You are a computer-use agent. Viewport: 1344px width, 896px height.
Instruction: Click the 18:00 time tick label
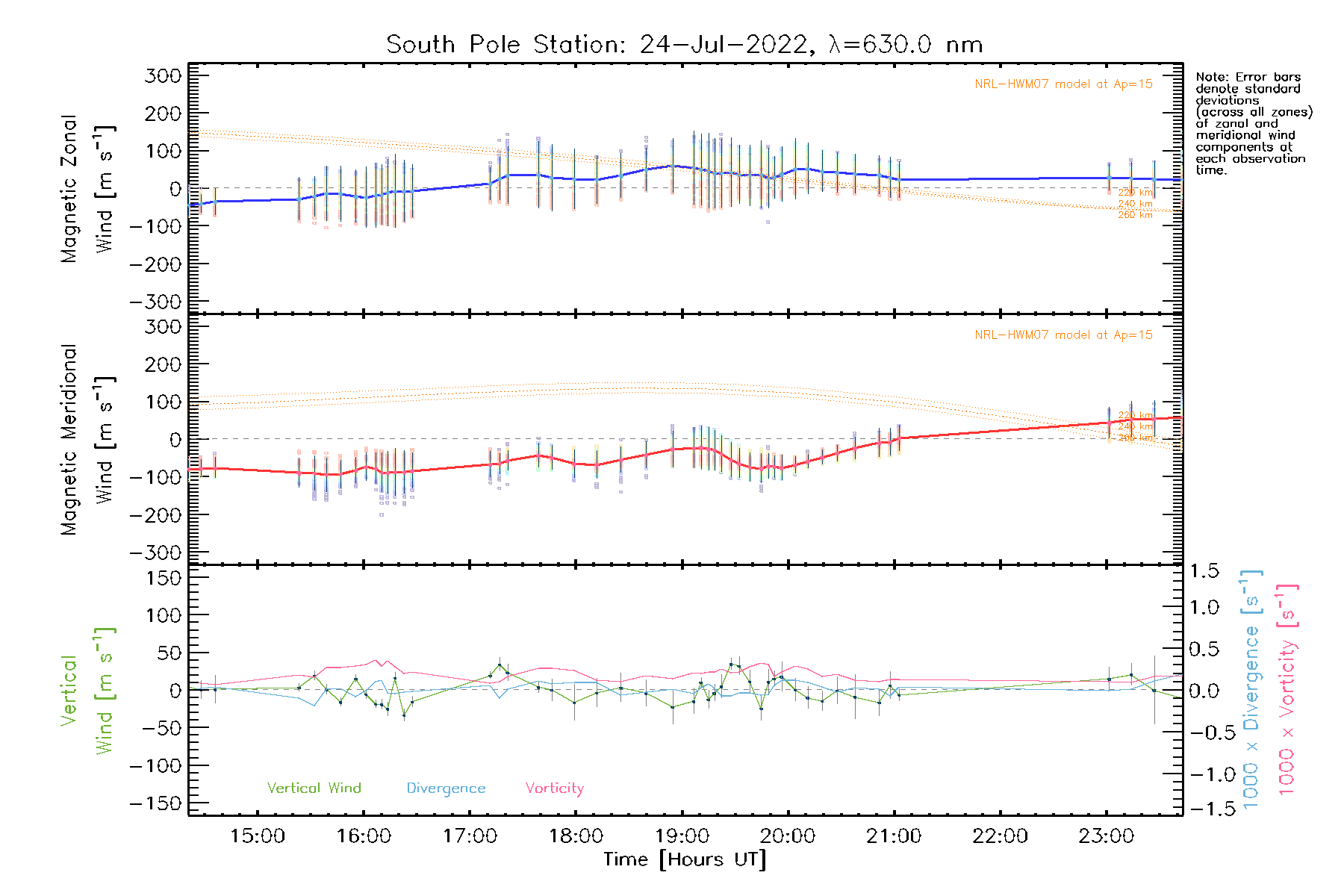pyautogui.click(x=576, y=836)
